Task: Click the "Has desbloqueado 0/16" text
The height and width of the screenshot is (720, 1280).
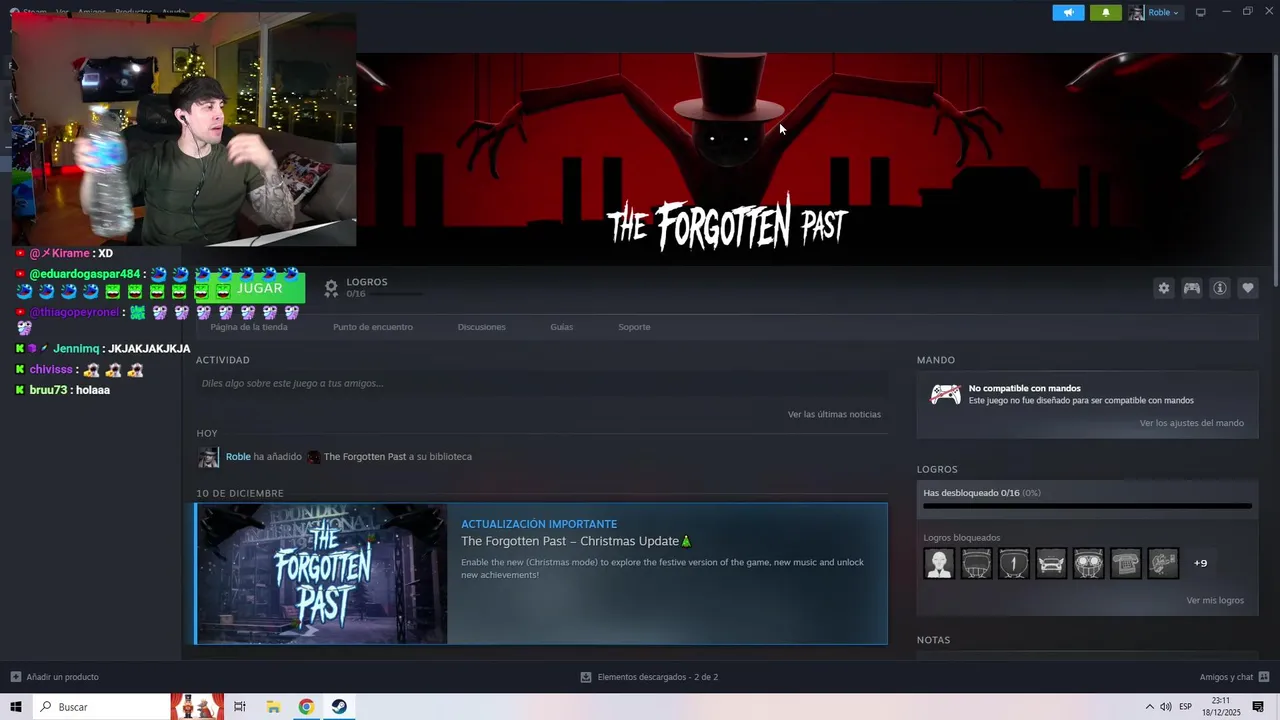Action: 981,493
